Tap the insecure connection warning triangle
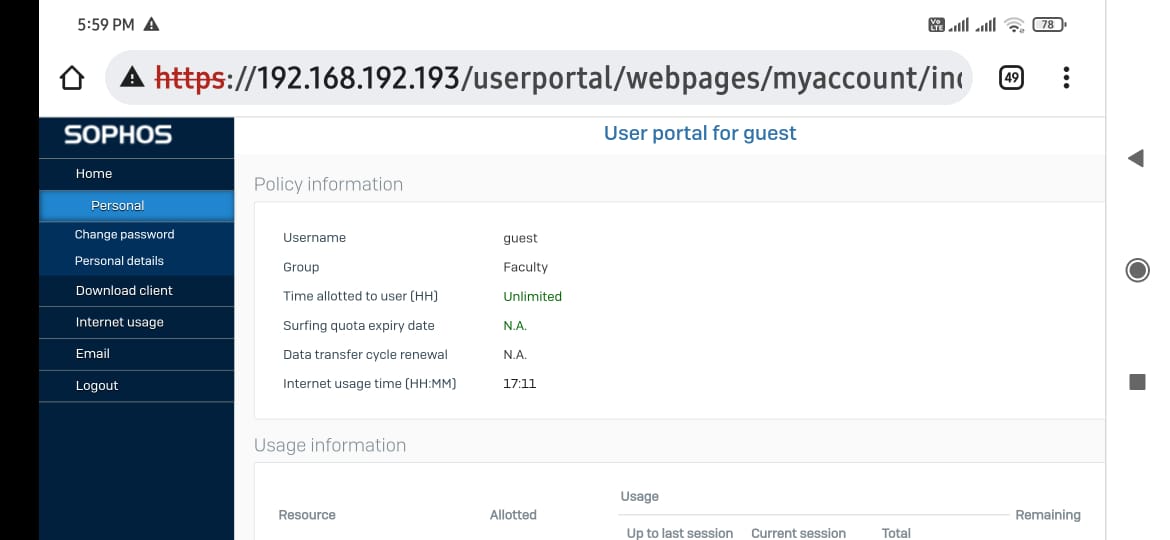This screenshot has width=1170, height=540. [132, 77]
